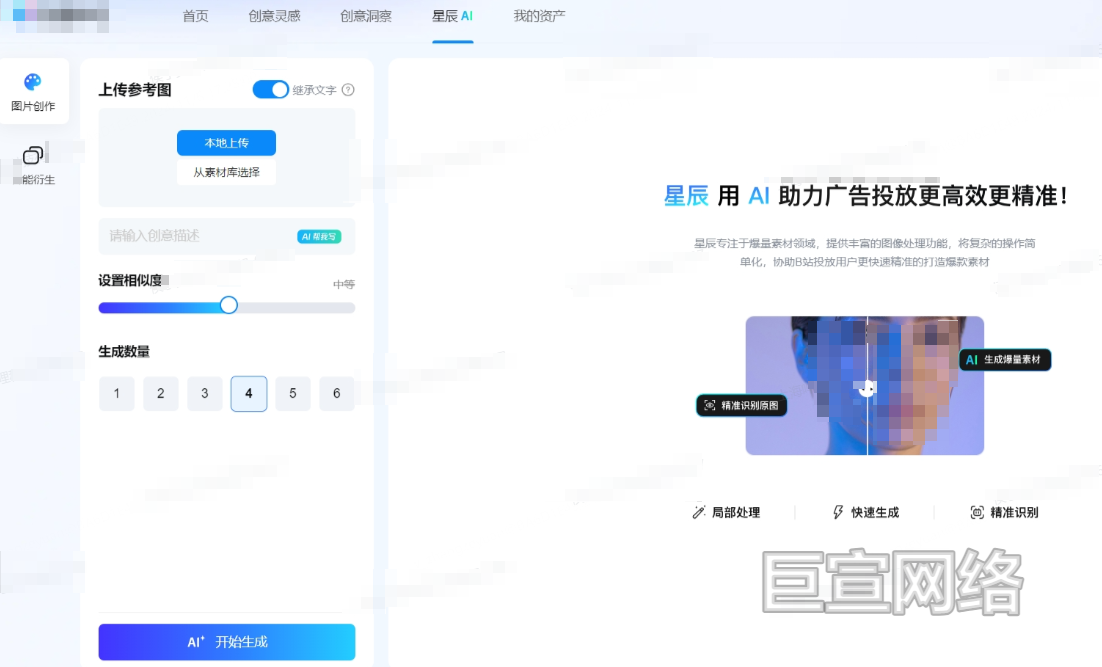Click the 精准识别原图 tag on preview
Viewport: 1102px width, 667px height.
coord(741,406)
